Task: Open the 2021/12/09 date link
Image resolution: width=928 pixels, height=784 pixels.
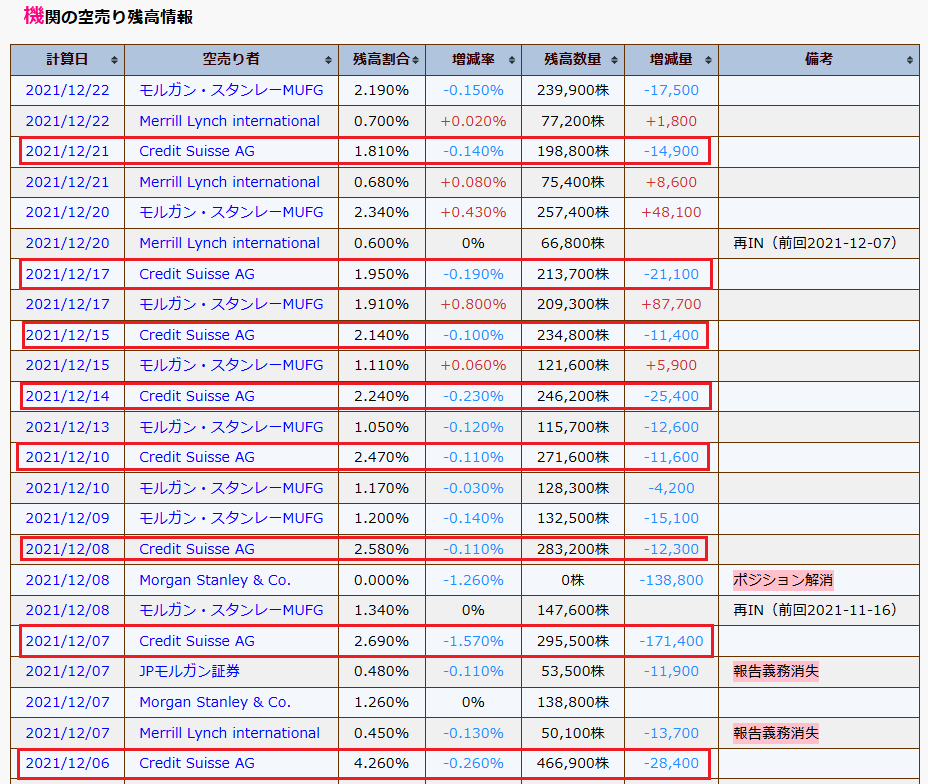Action: coord(68,518)
